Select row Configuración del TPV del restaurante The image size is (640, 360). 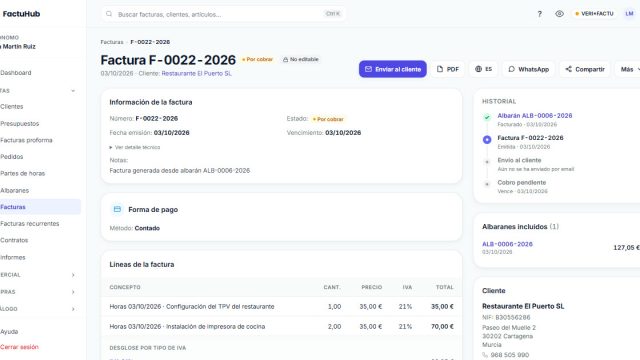coord(281,307)
